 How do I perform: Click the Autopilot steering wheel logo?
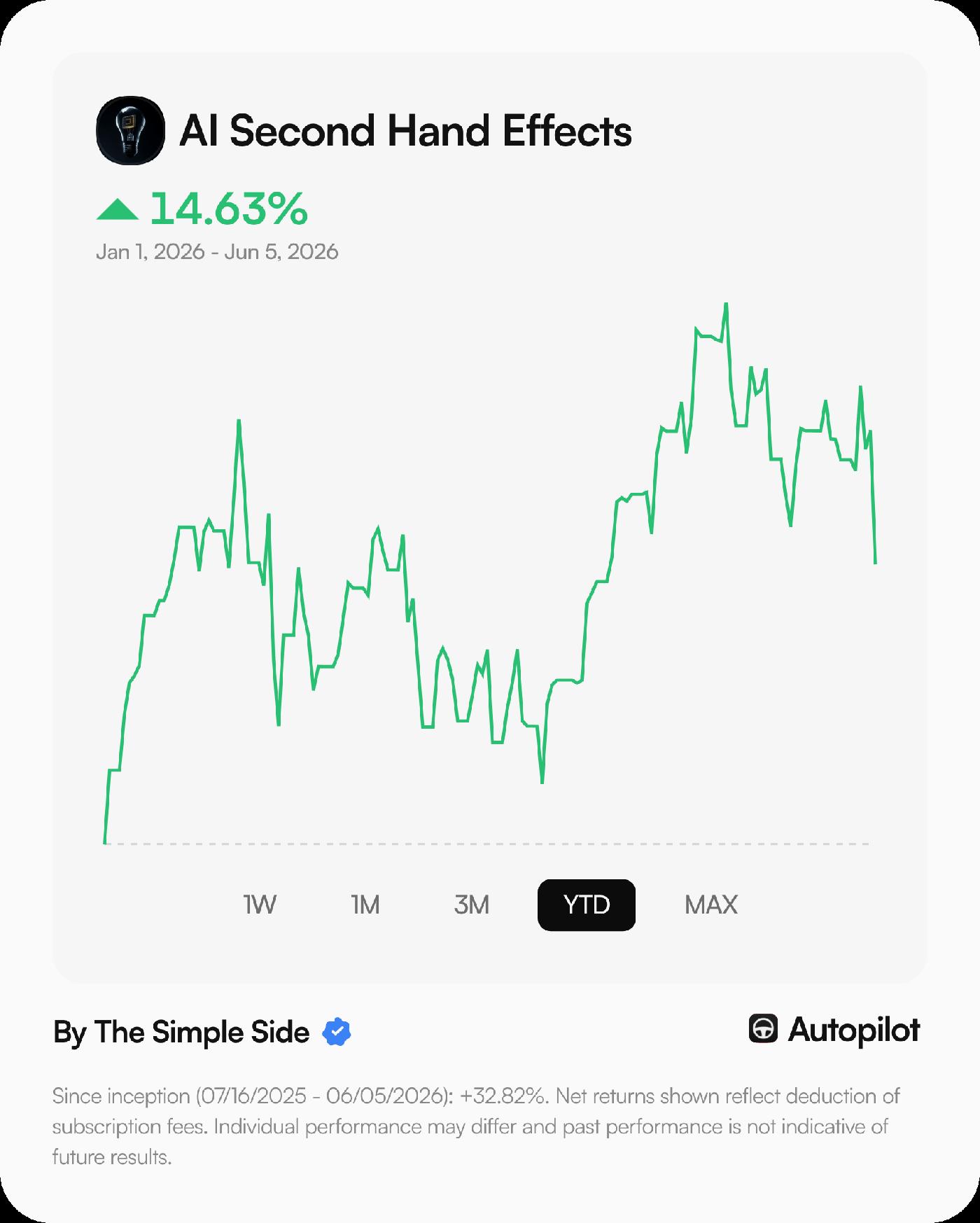pyautogui.click(x=763, y=1029)
